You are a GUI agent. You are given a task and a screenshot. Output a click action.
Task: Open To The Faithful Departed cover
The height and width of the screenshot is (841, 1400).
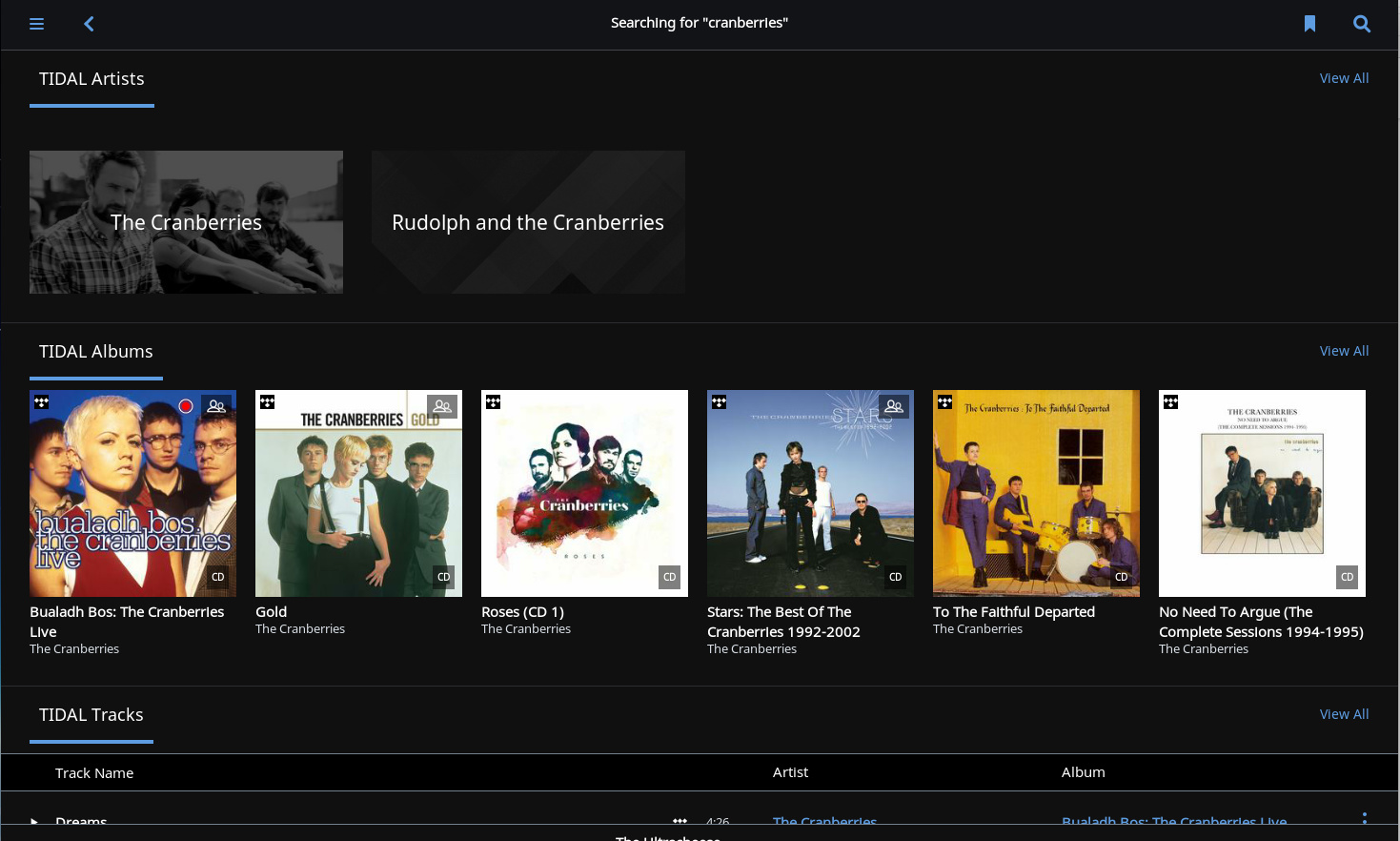pyautogui.click(x=1036, y=493)
